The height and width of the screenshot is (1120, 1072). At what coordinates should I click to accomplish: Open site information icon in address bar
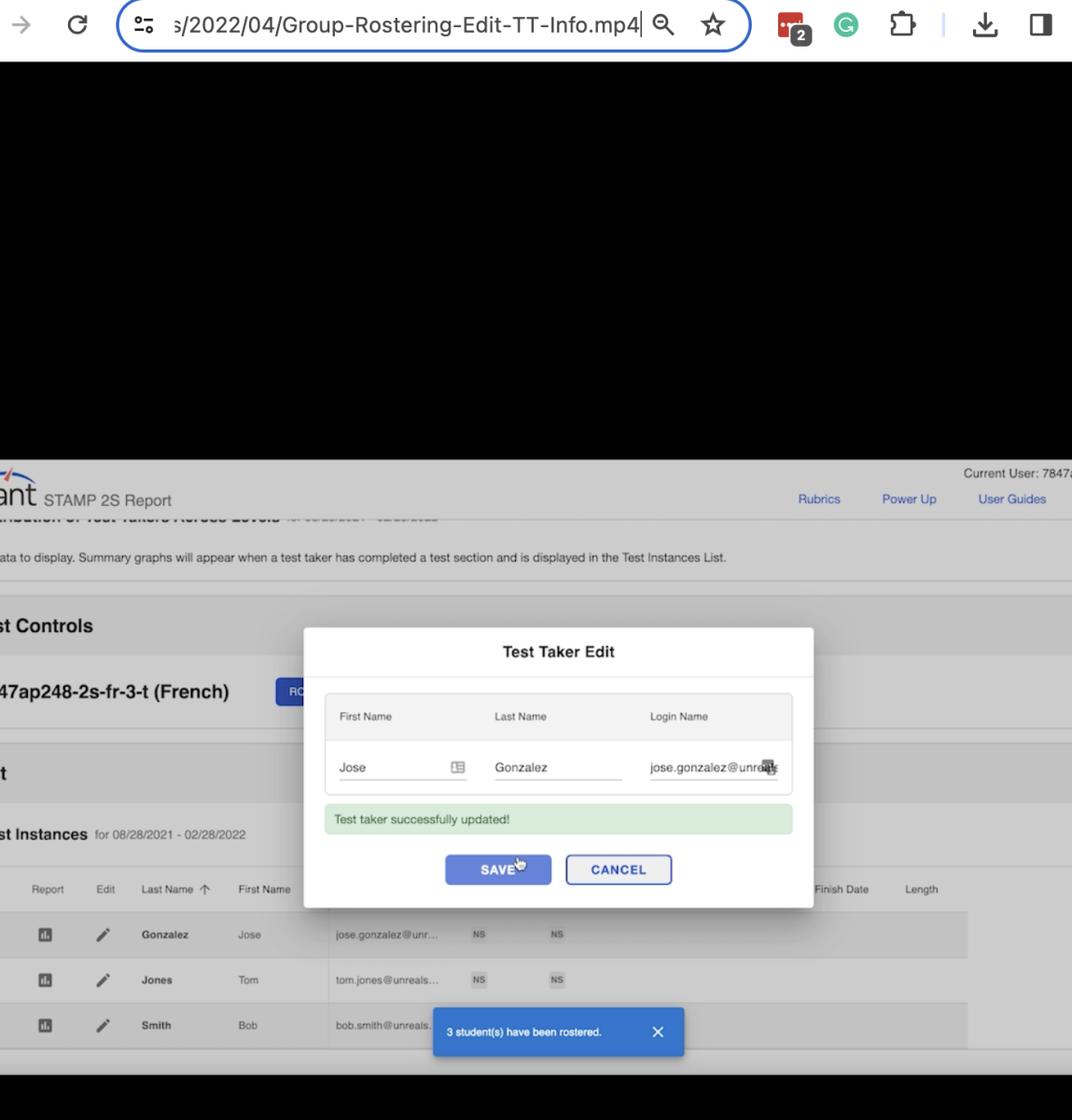(144, 25)
